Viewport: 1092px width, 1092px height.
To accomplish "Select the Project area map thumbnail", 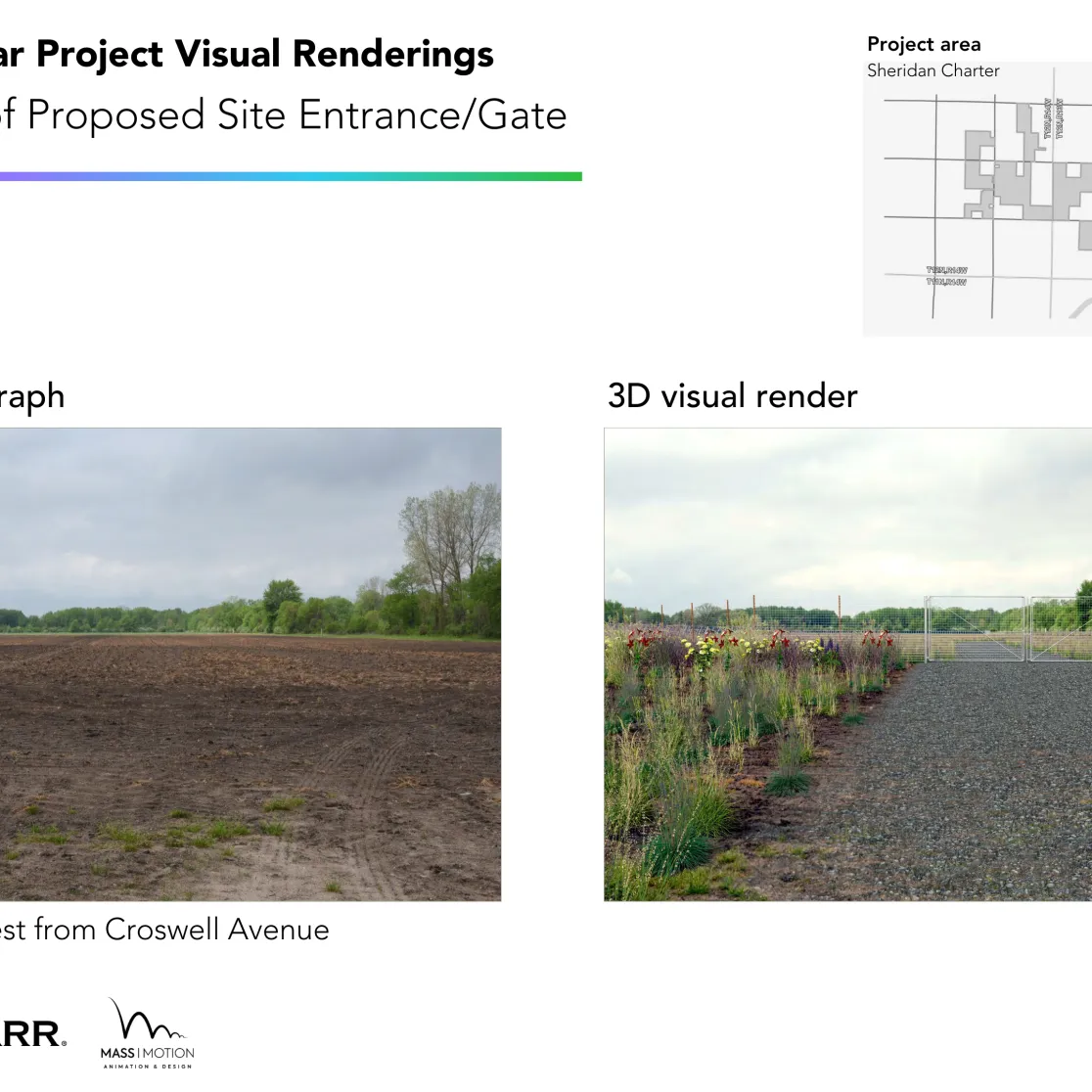I will 976,208.
